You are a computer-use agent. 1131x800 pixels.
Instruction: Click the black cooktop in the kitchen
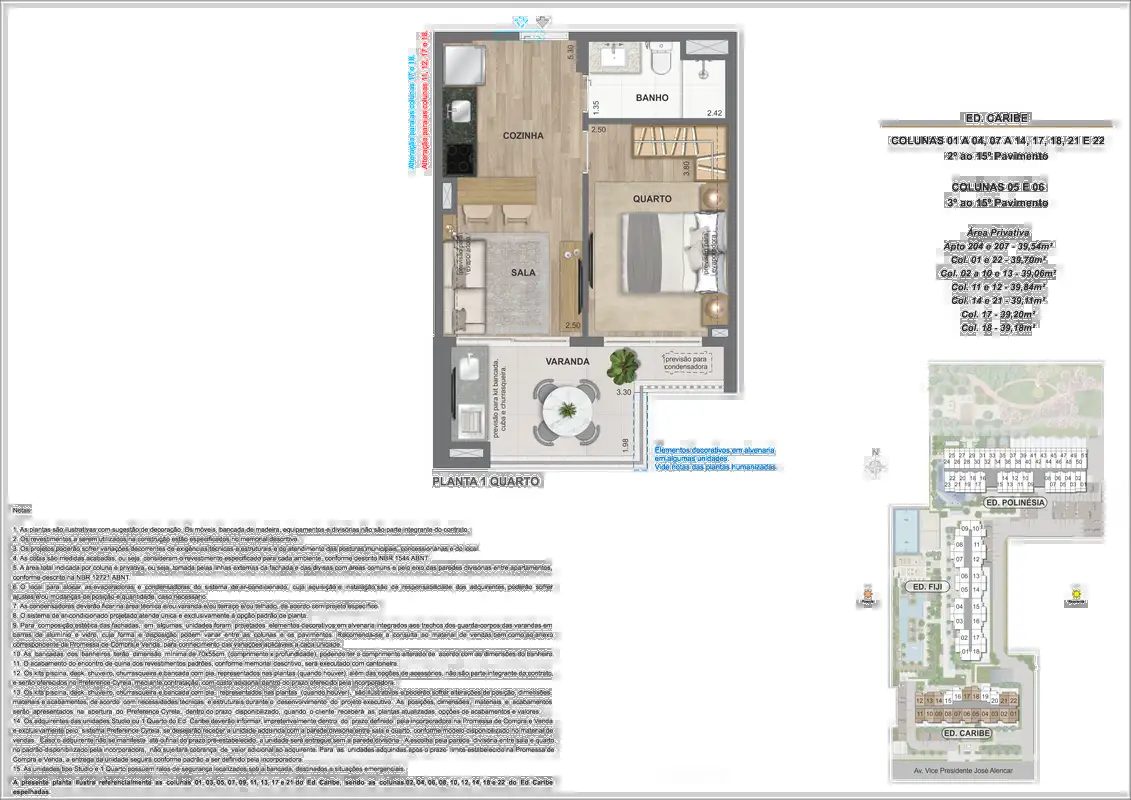[x=459, y=159]
